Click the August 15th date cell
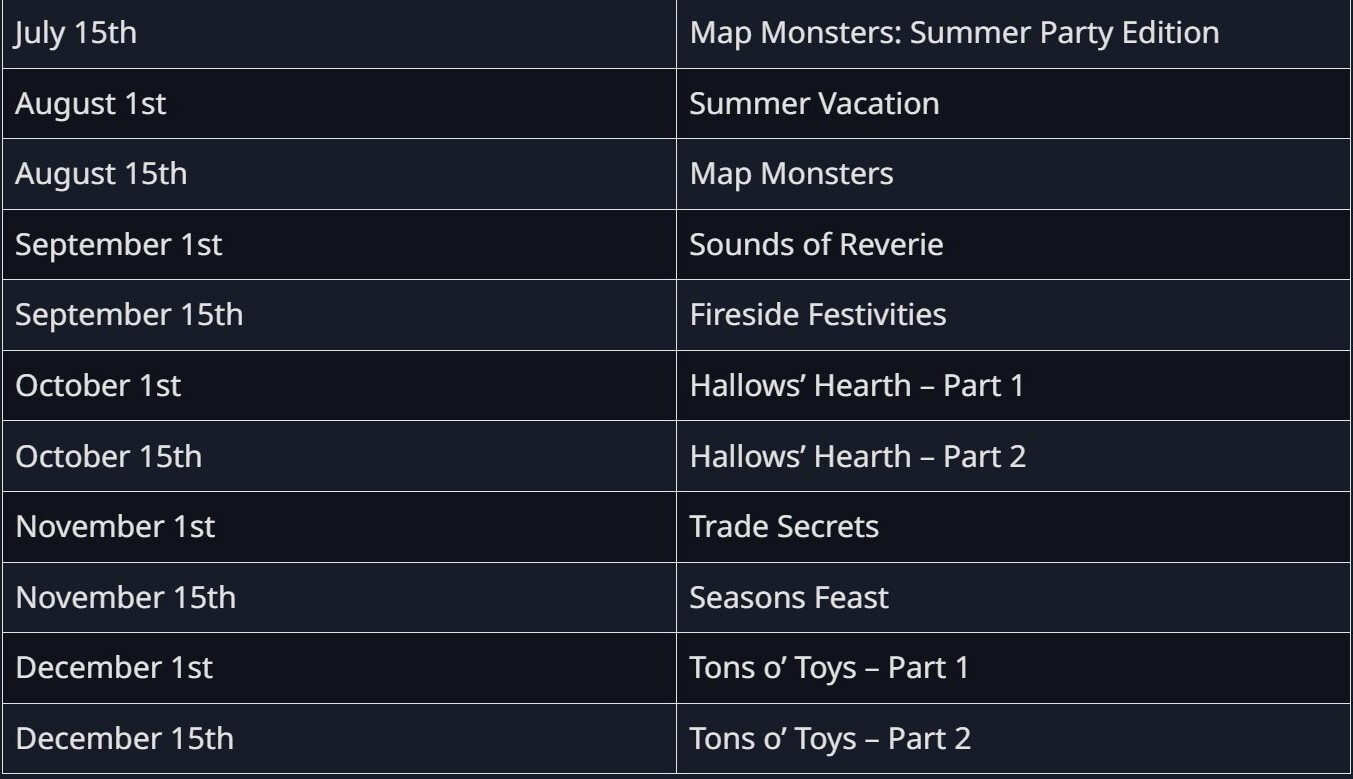1353x779 pixels. click(x=100, y=174)
